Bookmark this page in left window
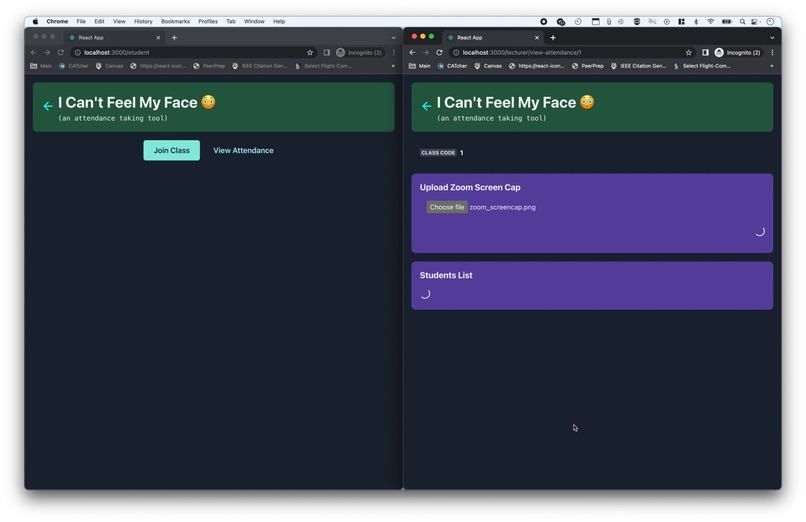This screenshot has height=522, width=806. [x=310, y=52]
